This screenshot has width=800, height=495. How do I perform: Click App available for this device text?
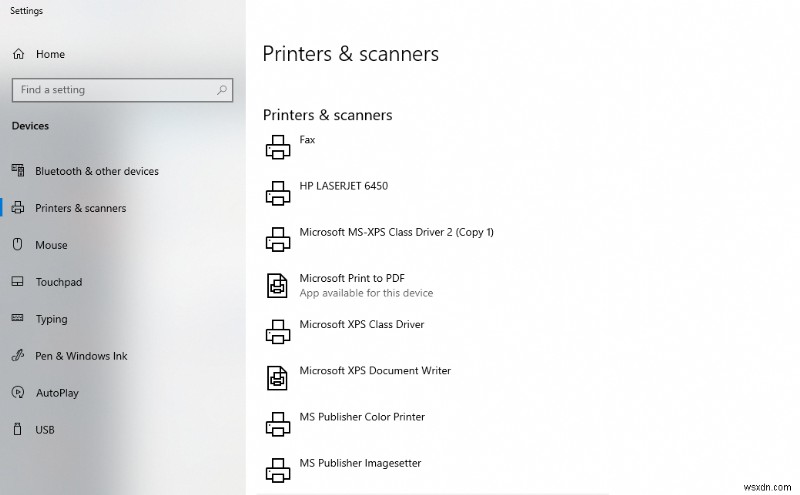(366, 293)
